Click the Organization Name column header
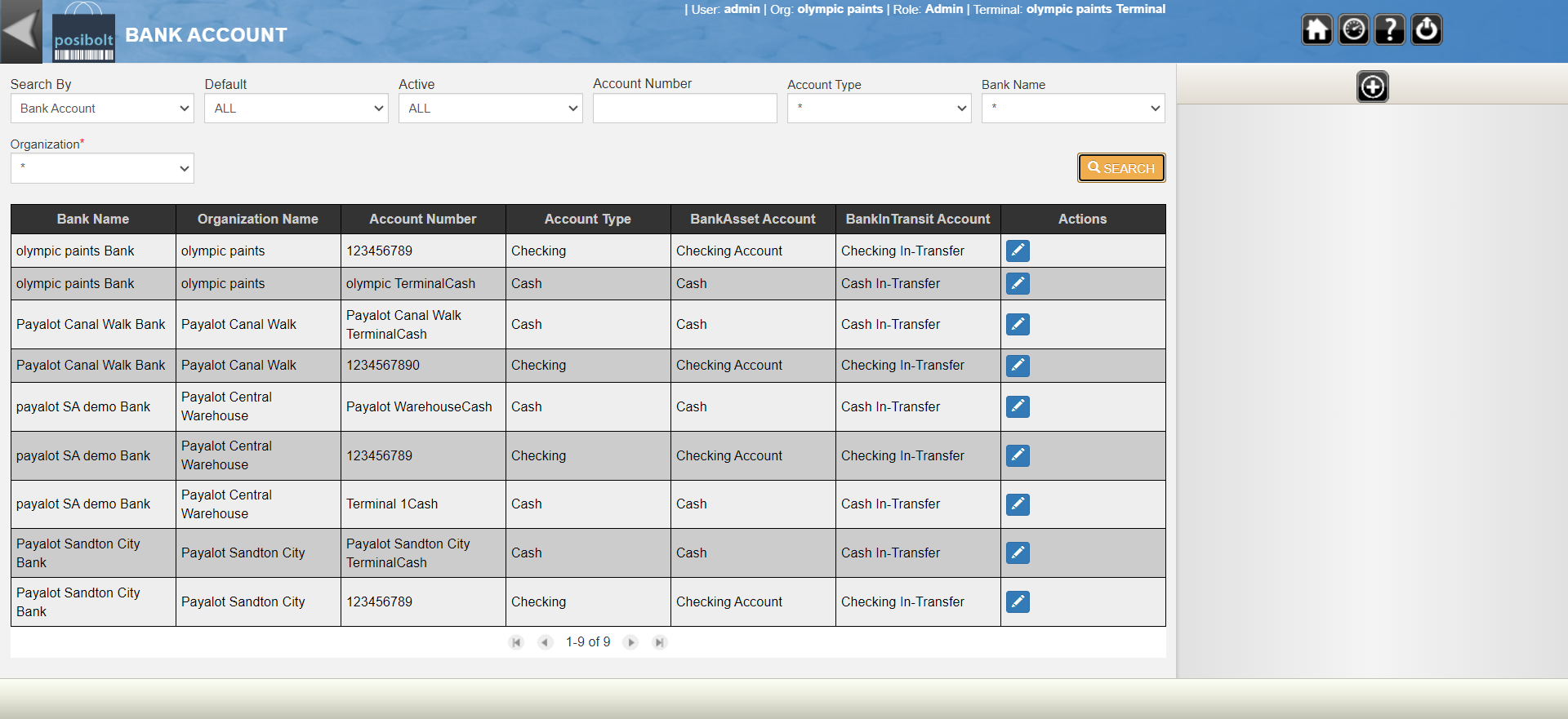The width and height of the screenshot is (1568, 719). click(x=258, y=219)
